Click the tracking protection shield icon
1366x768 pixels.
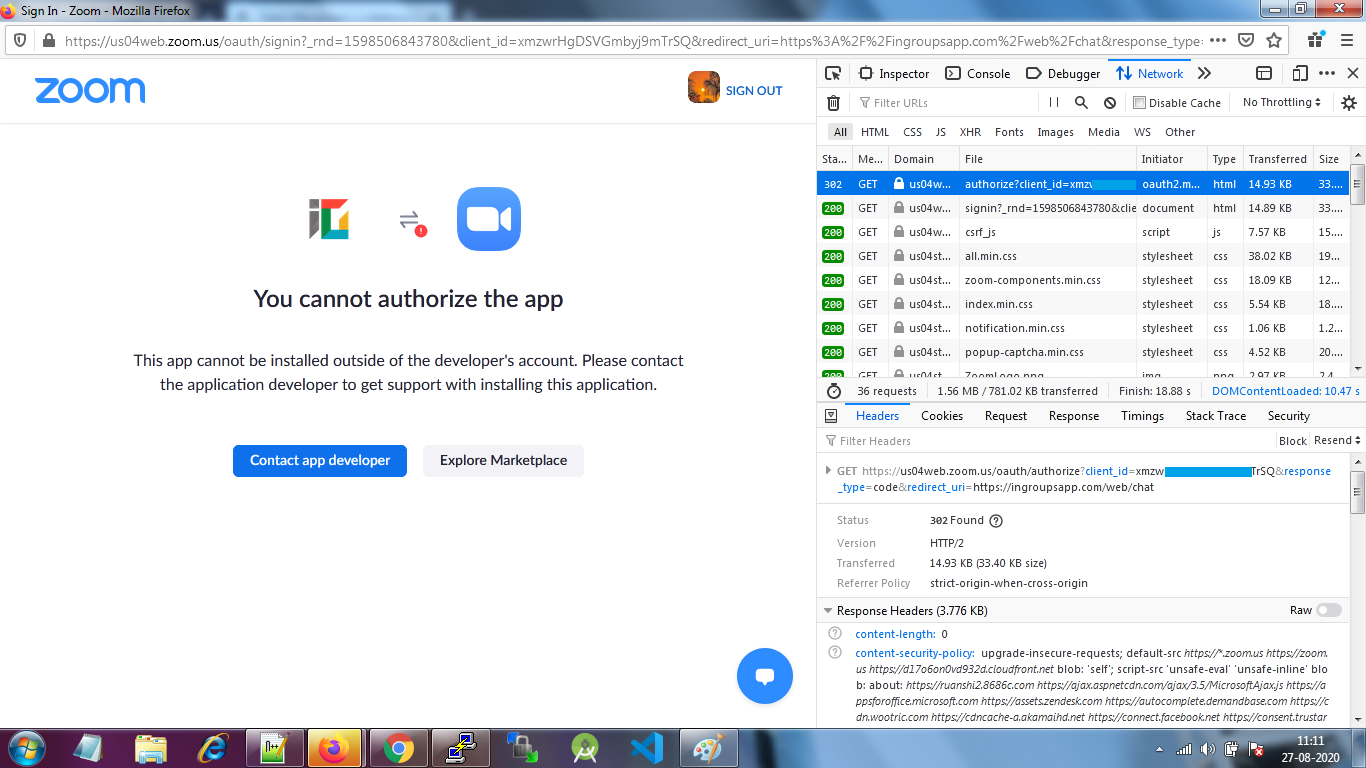pos(20,41)
